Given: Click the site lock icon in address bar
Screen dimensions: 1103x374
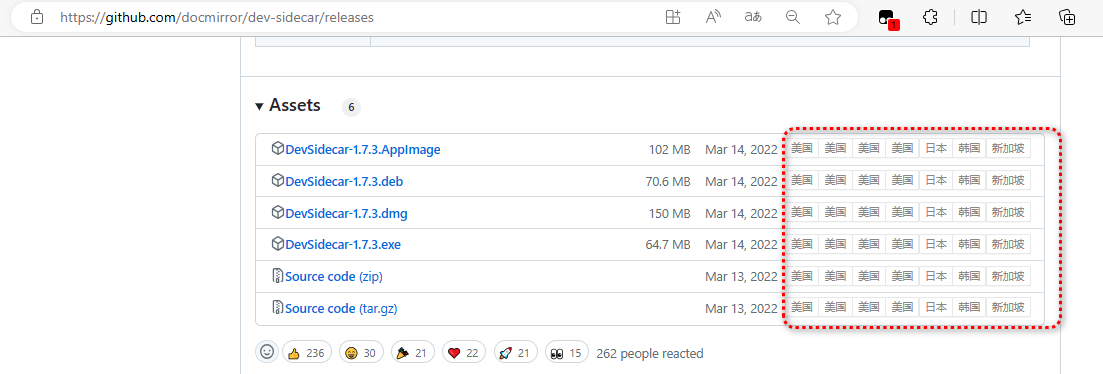Looking at the screenshot, I should pos(37,18).
